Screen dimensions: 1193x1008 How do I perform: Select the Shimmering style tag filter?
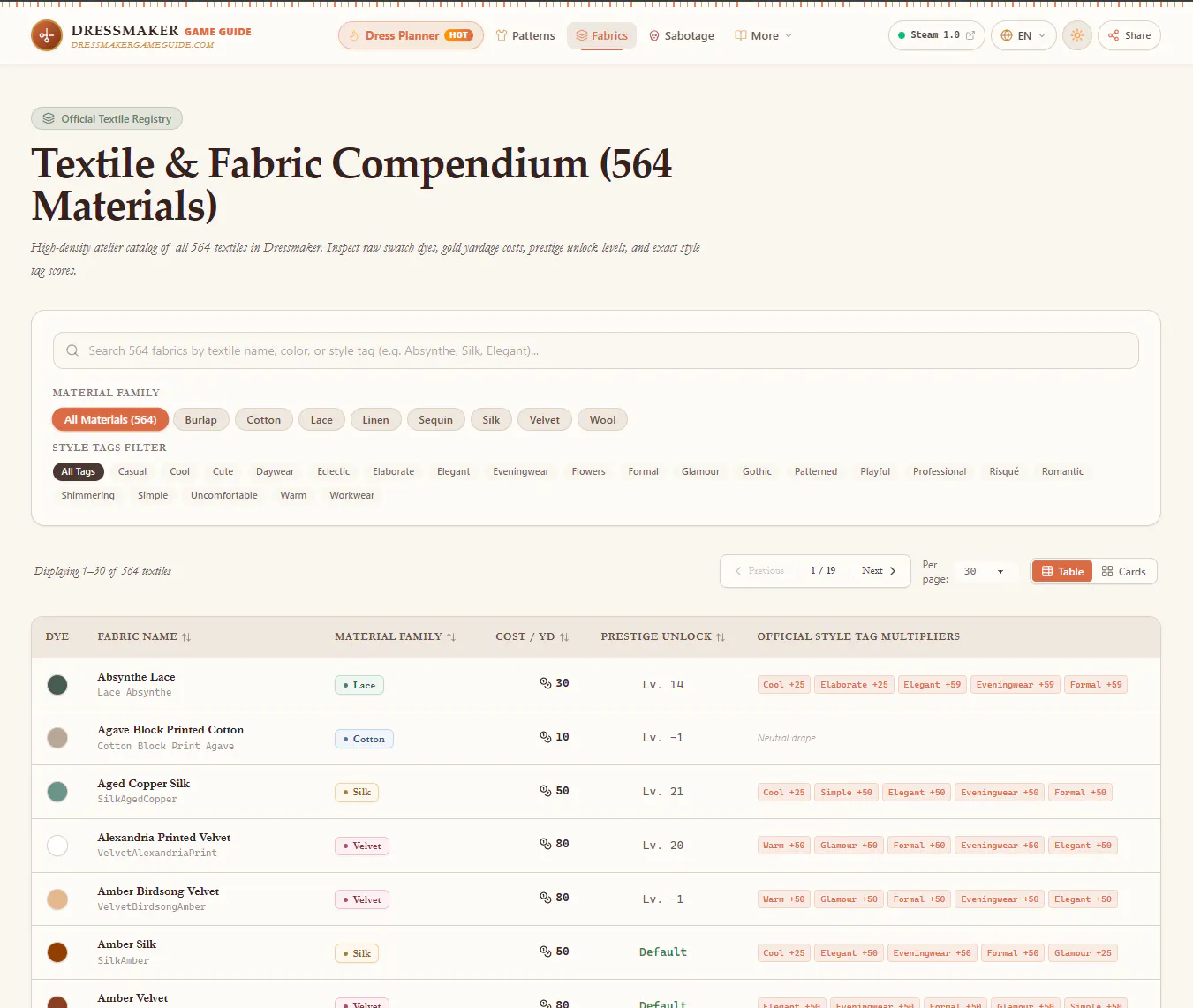click(x=88, y=495)
